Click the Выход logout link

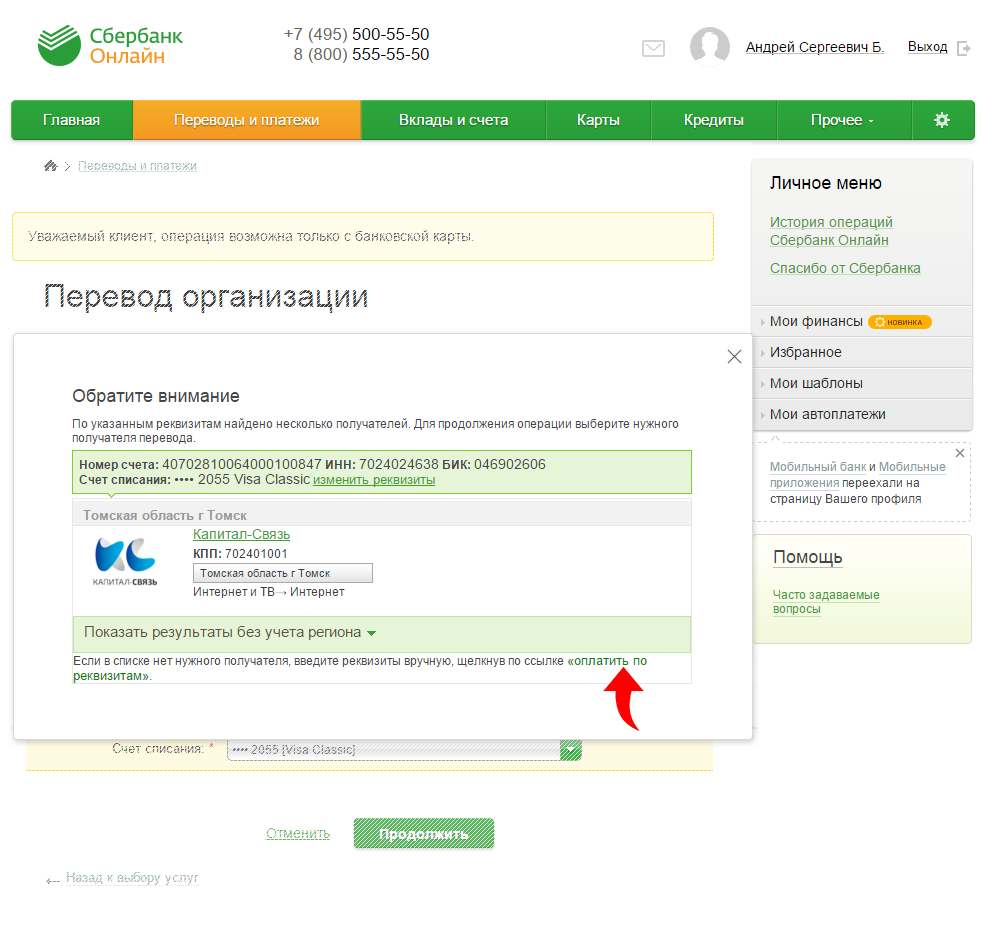[928, 47]
